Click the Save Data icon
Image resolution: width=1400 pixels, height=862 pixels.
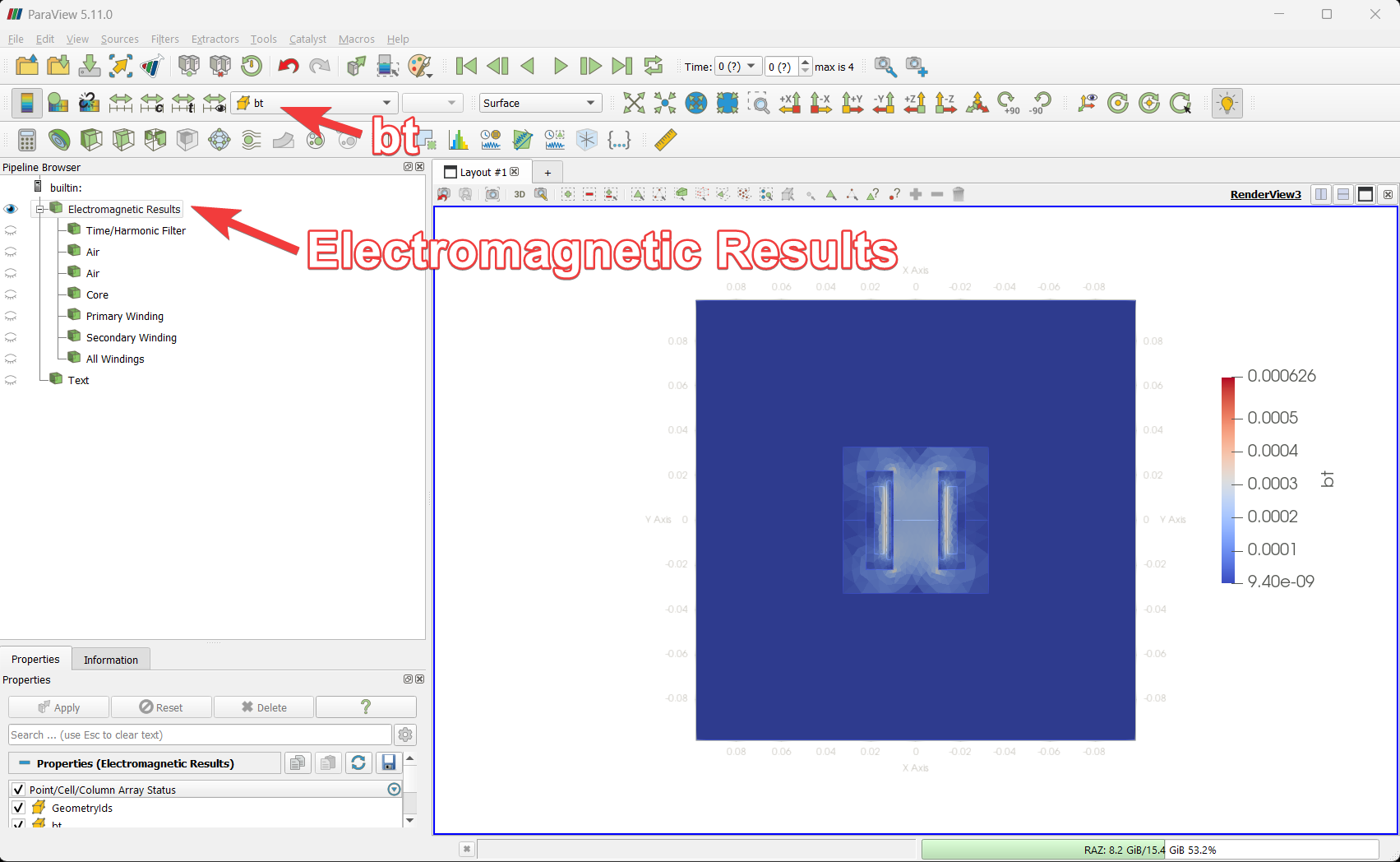90,66
